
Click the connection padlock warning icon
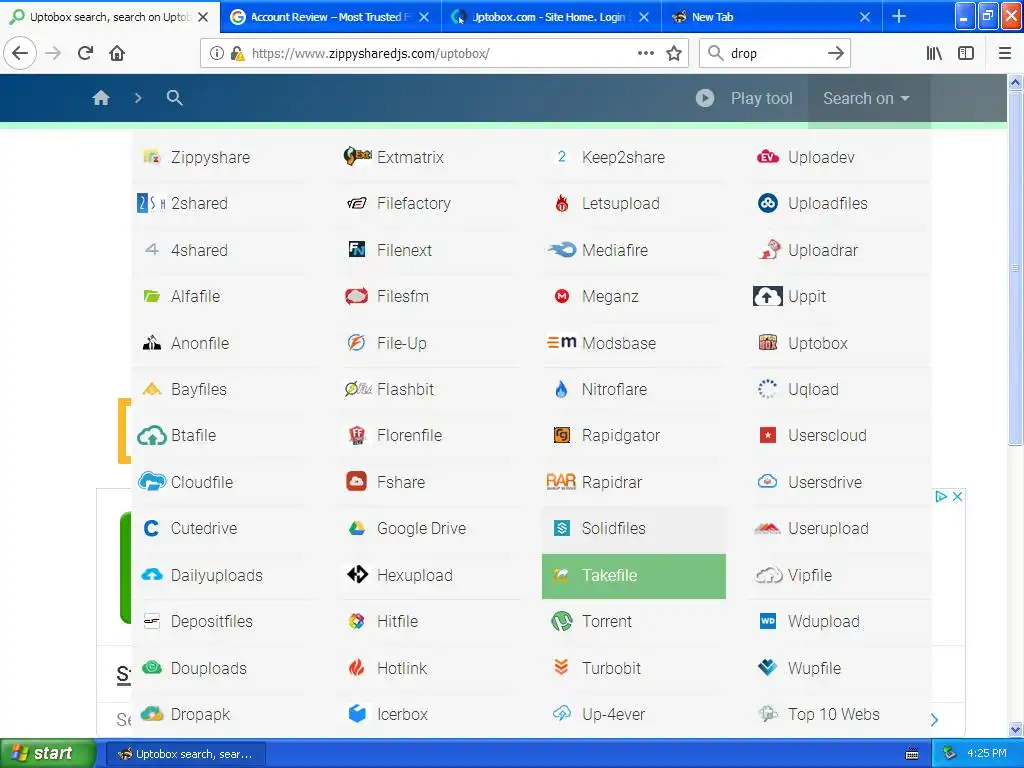point(238,54)
